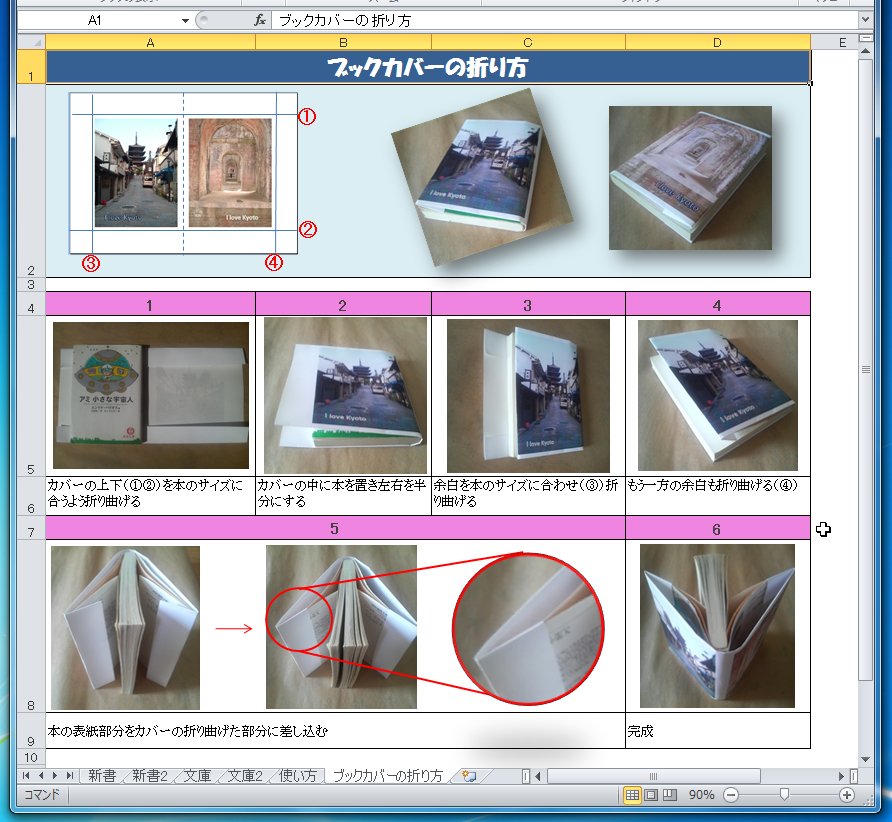This screenshot has width=892, height=822.
Task: Click step 4 photo of wrapped book
Action: tap(717, 395)
